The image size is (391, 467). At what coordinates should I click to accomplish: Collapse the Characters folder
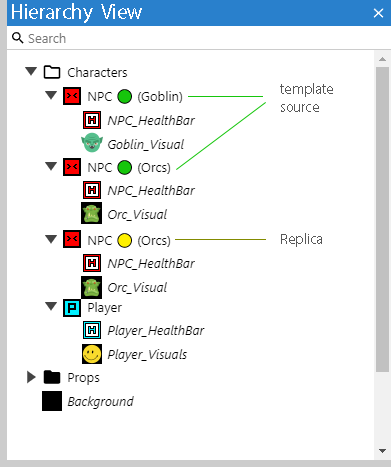pos(31,71)
